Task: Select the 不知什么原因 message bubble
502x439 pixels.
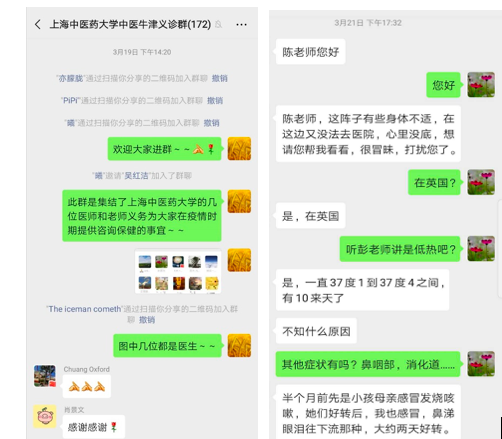Action: (316, 331)
